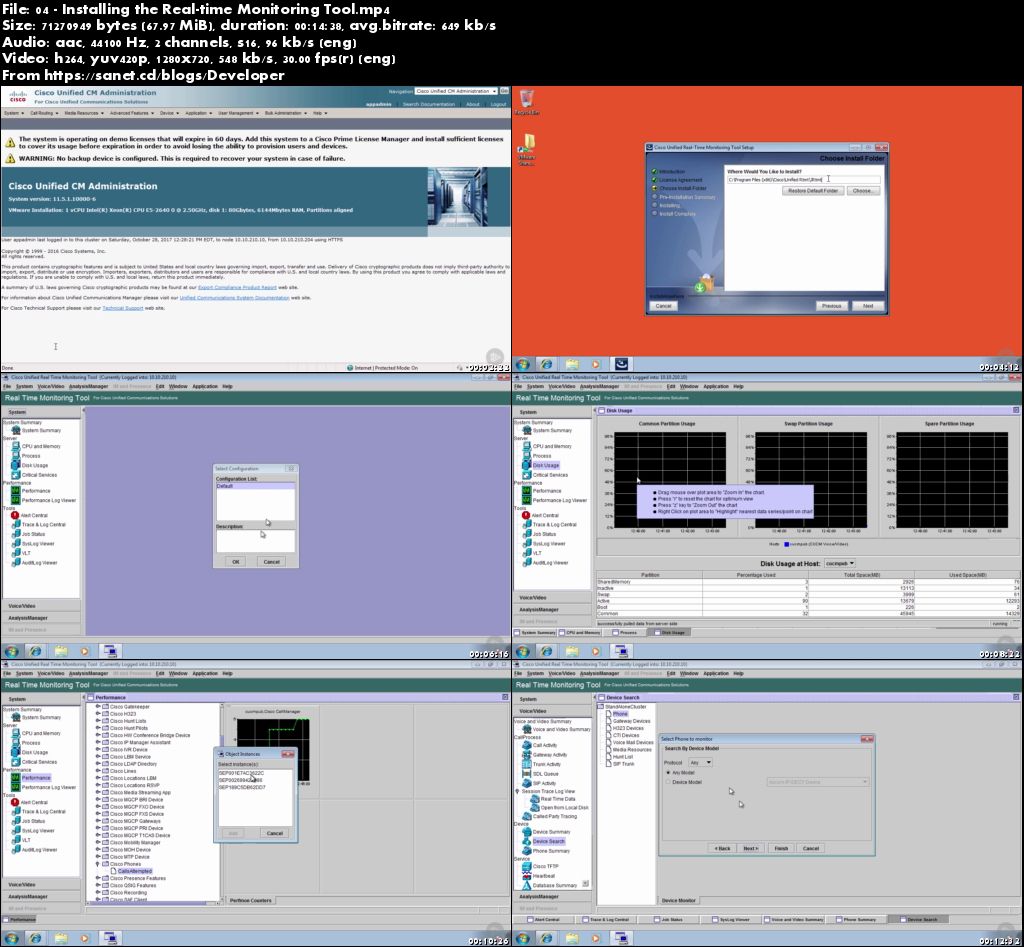Click Logout link on CM Administration page

tap(498, 104)
